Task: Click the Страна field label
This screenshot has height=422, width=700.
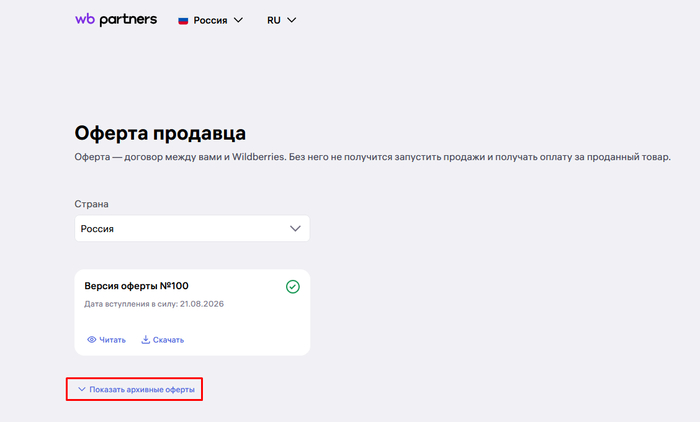Action: [x=92, y=204]
